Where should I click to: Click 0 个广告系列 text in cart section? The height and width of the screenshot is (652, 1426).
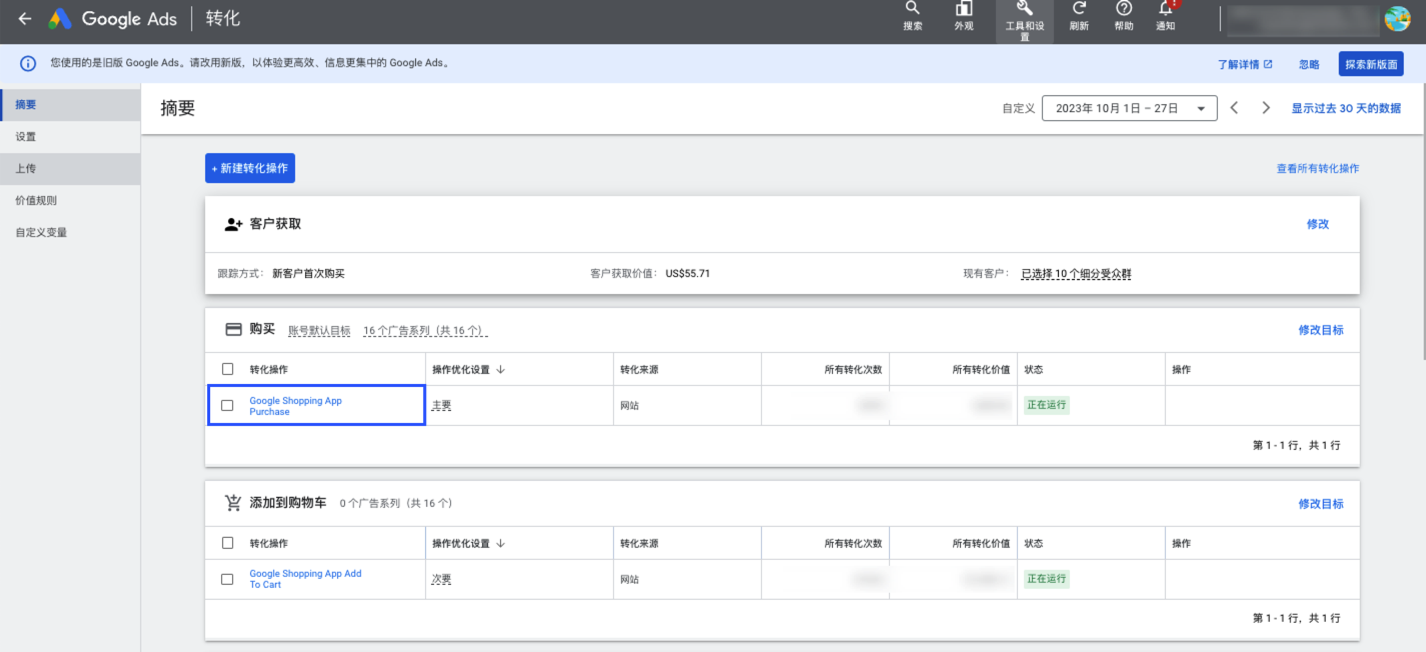396,504
